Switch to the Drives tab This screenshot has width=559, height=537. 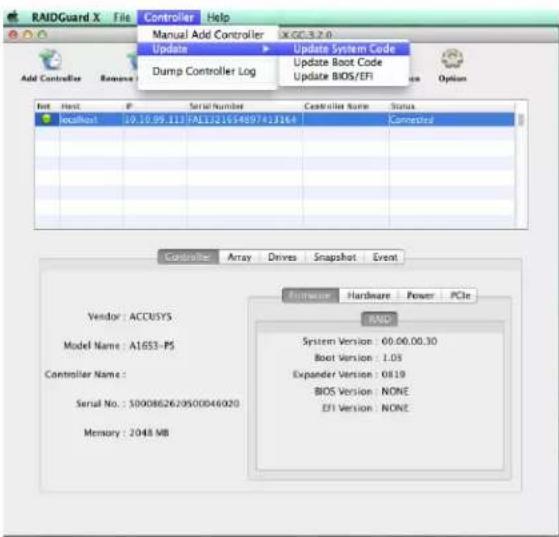click(282, 257)
